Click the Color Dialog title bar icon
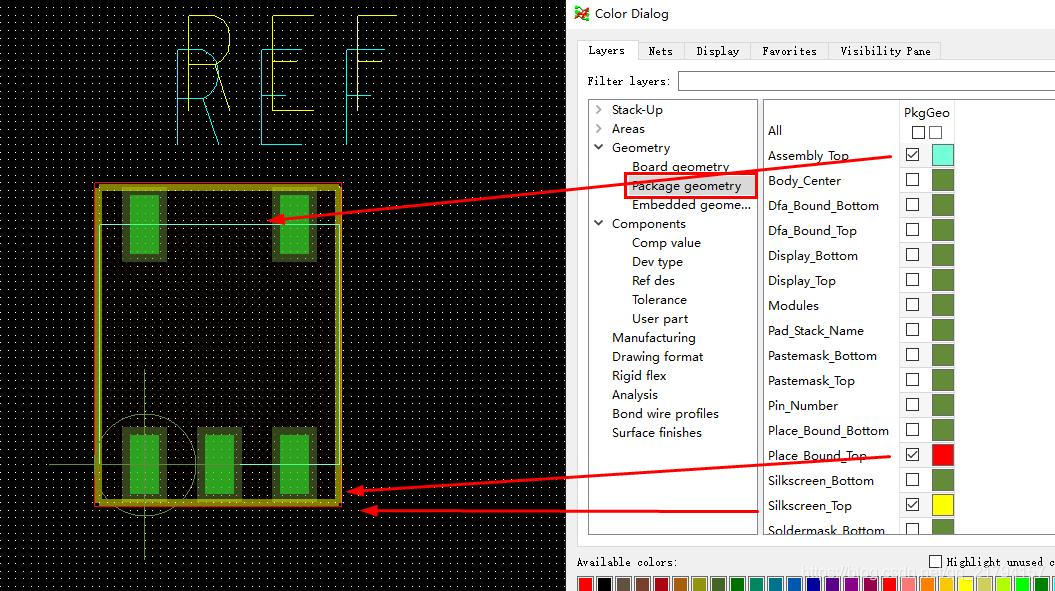Image resolution: width=1055 pixels, height=591 pixels. click(582, 14)
